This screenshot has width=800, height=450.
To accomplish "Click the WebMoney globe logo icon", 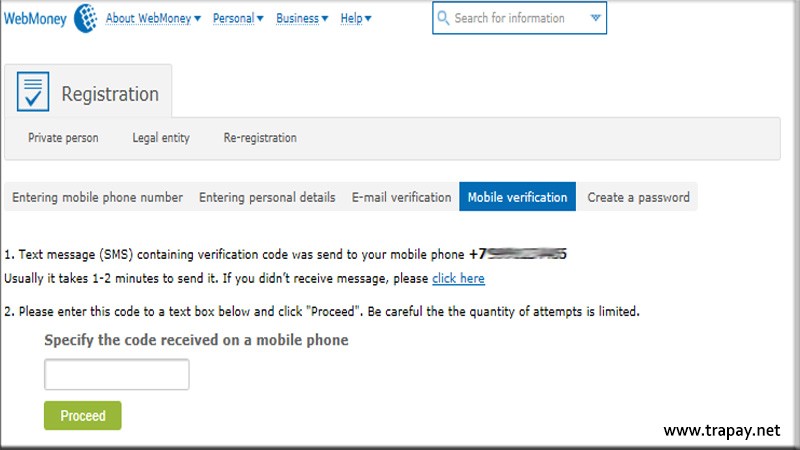I will point(85,18).
